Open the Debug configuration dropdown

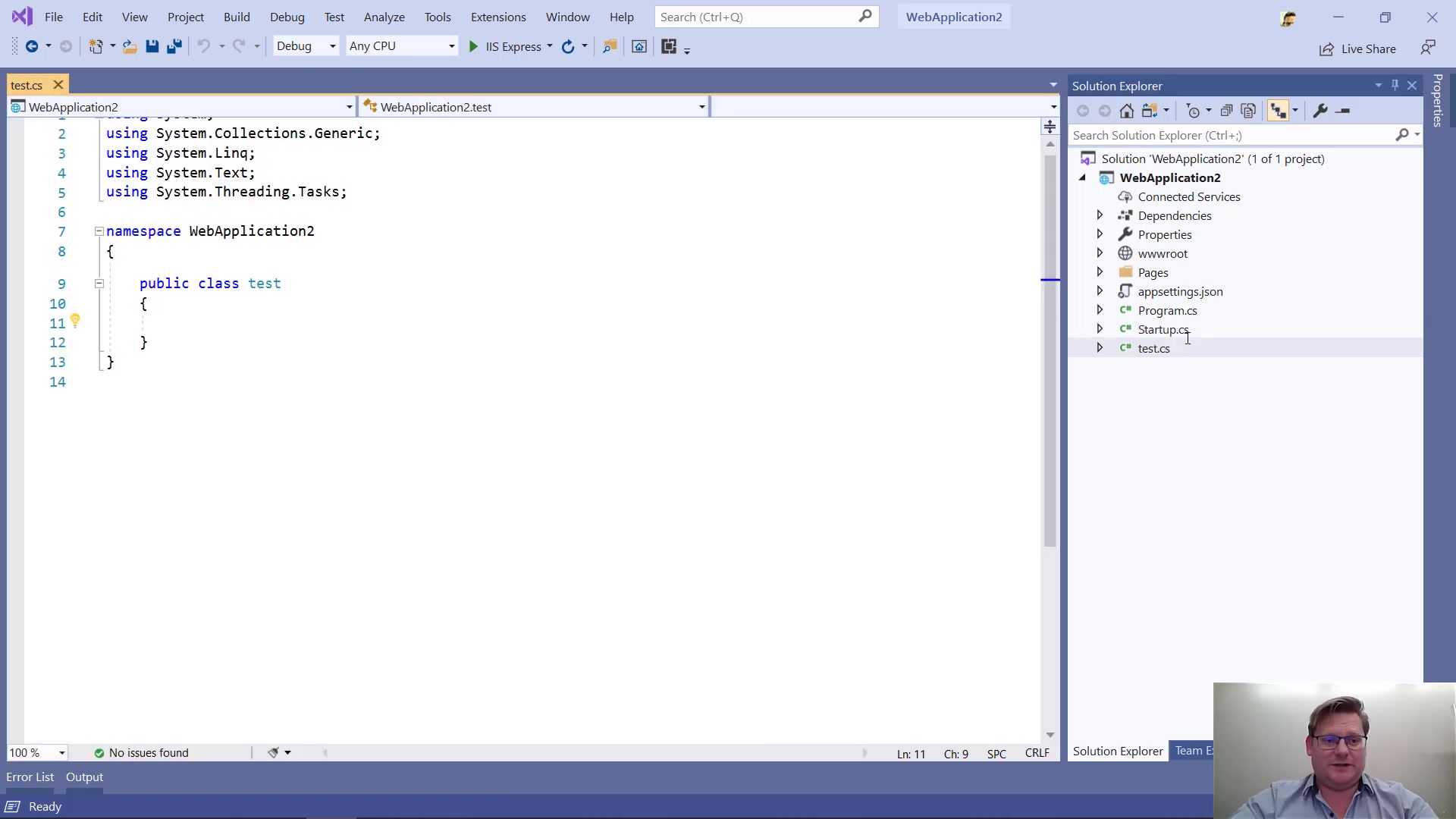tap(306, 46)
